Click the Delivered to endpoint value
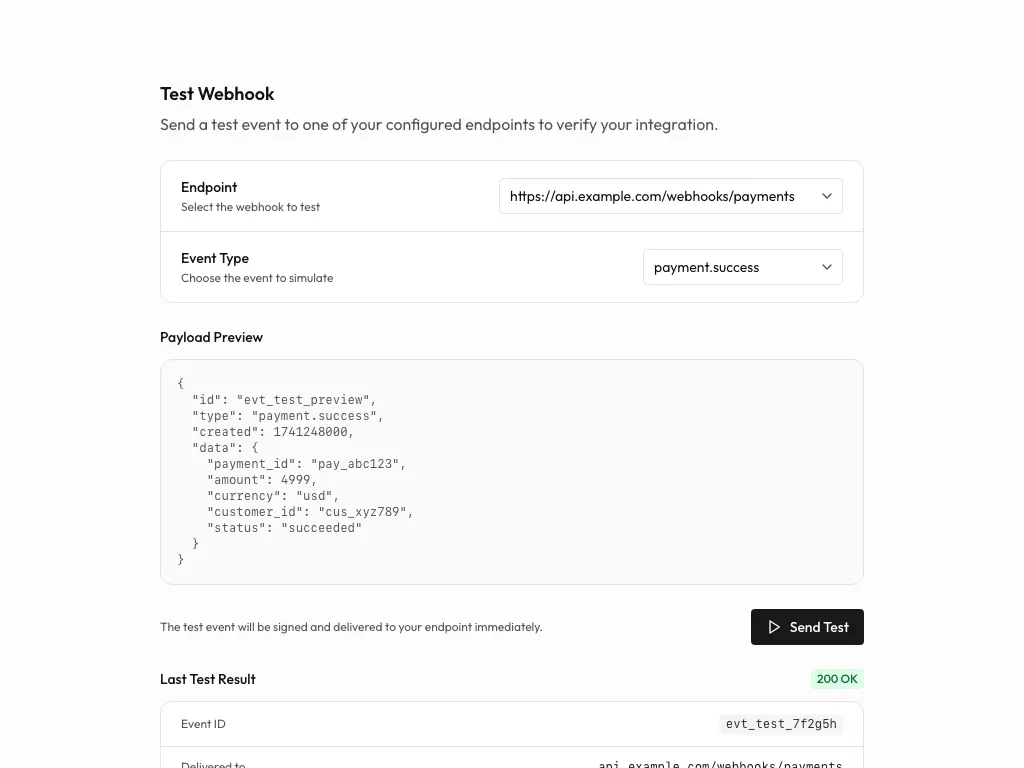1024x768 pixels. click(x=719, y=764)
